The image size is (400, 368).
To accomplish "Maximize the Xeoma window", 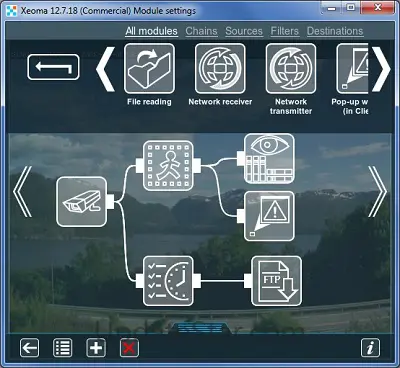I will [x=351, y=8].
